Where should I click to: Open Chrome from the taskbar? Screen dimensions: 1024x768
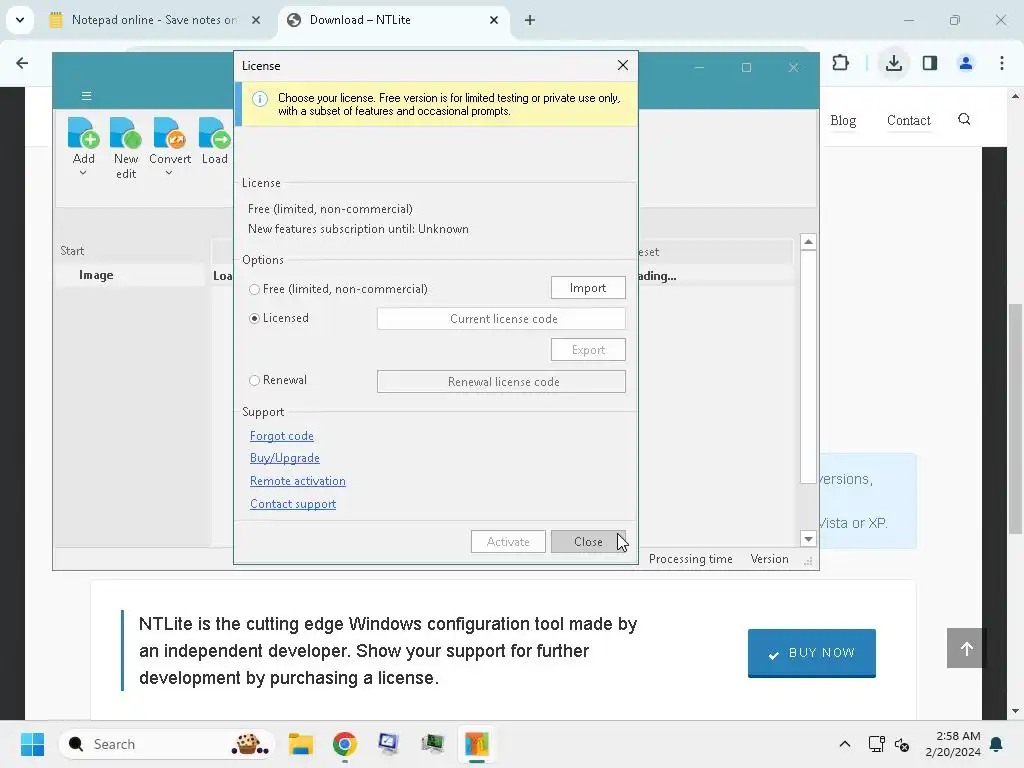click(345, 744)
